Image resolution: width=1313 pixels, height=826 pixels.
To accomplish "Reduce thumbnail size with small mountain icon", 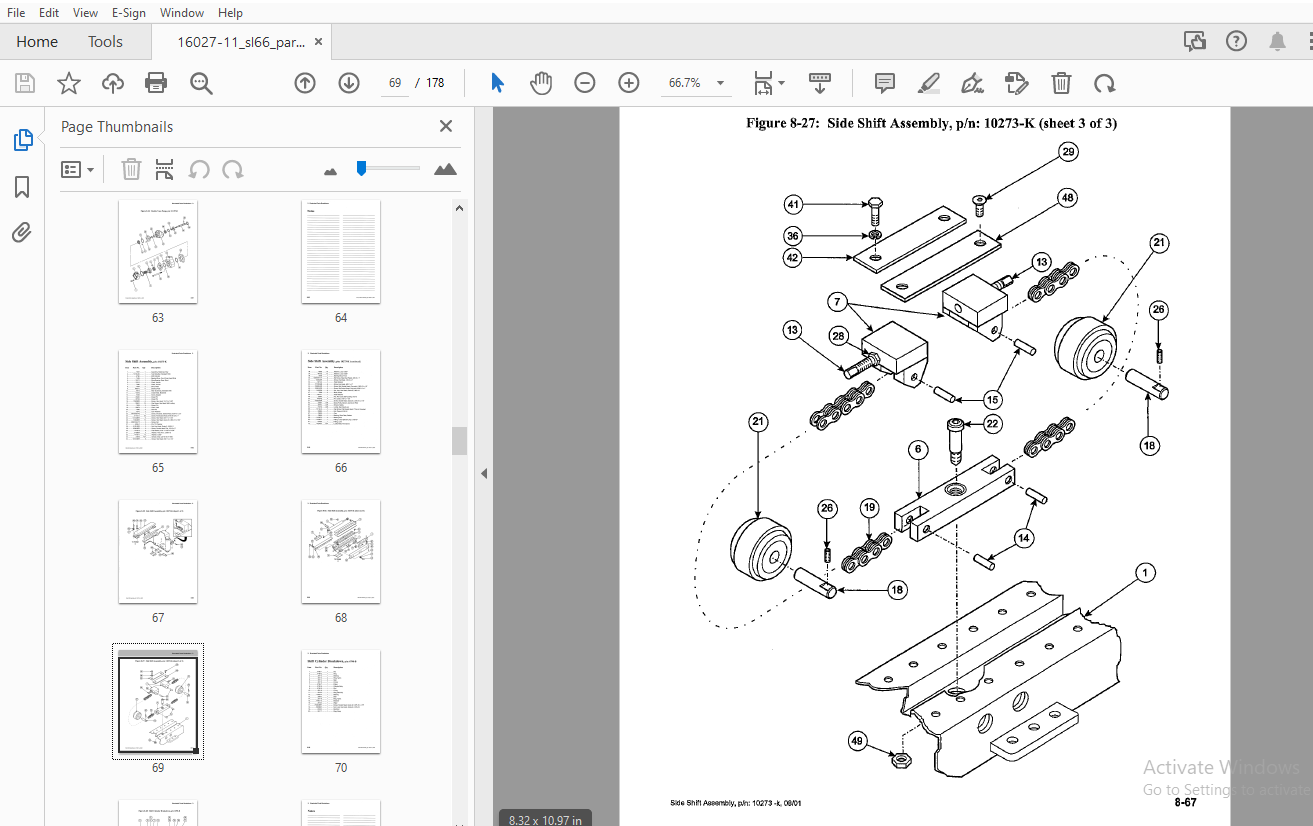I will (331, 171).
